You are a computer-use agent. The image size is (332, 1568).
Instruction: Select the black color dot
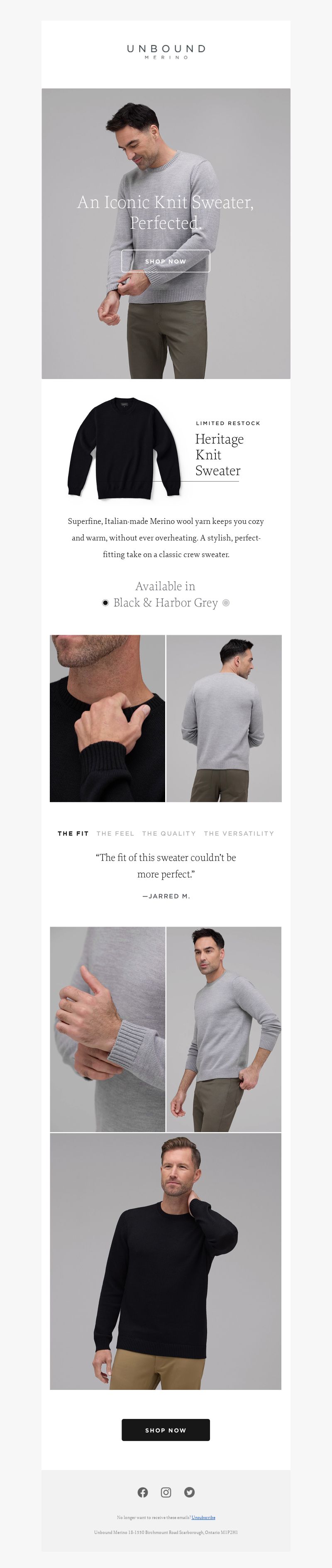point(105,603)
